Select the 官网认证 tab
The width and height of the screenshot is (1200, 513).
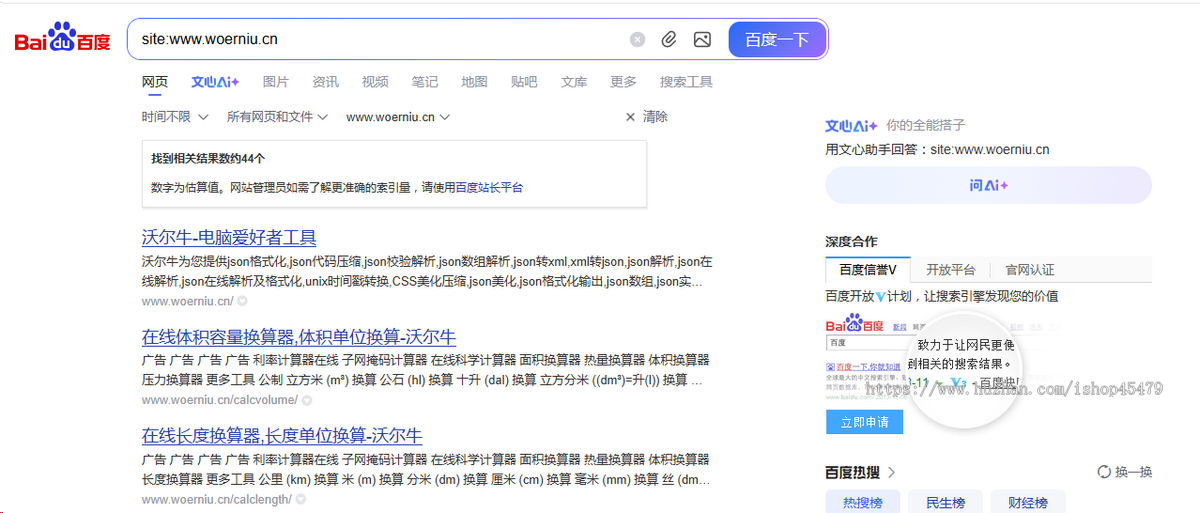point(1029,270)
